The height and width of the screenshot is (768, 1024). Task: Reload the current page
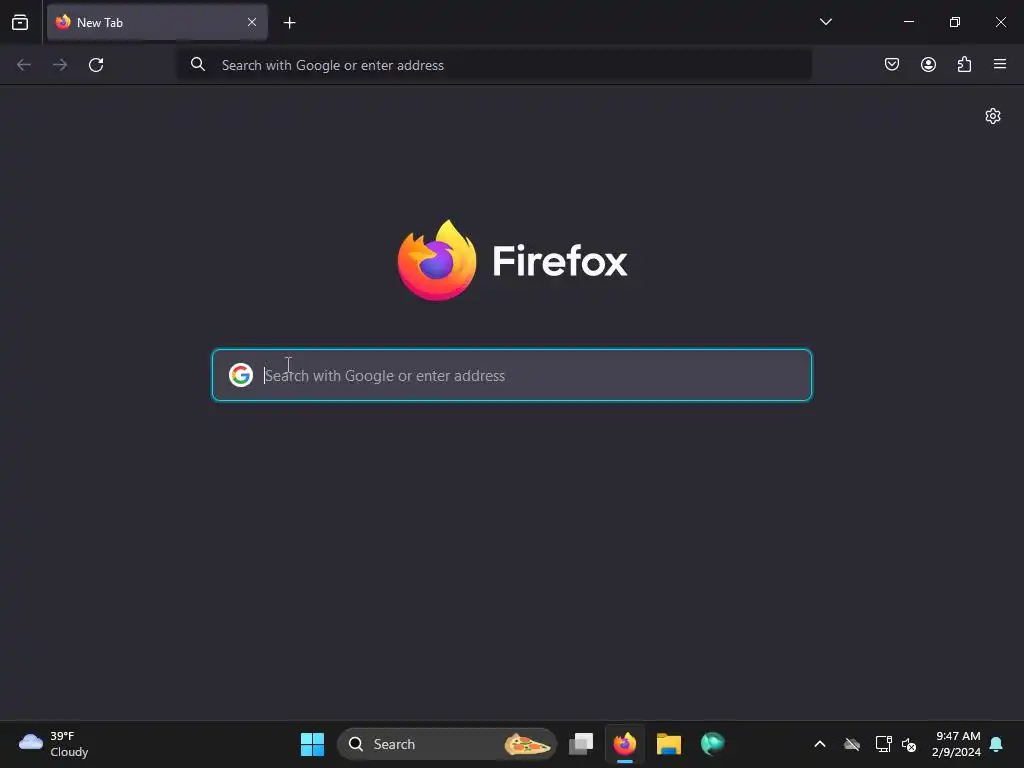pyautogui.click(x=96, y=65)
